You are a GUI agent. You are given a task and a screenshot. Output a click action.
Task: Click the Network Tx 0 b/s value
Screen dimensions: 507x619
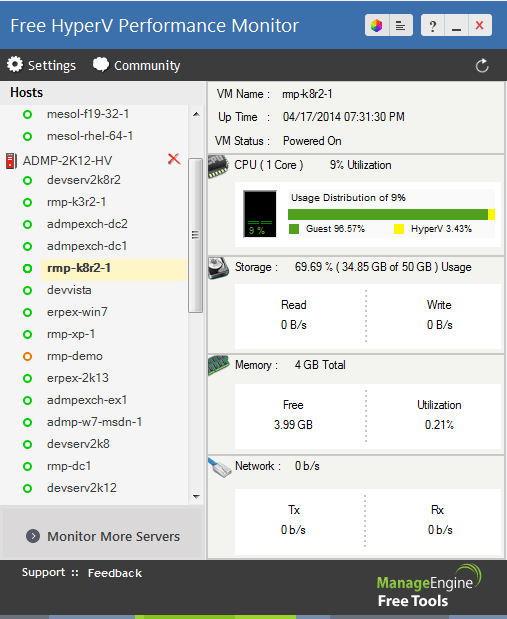(293, 530)
